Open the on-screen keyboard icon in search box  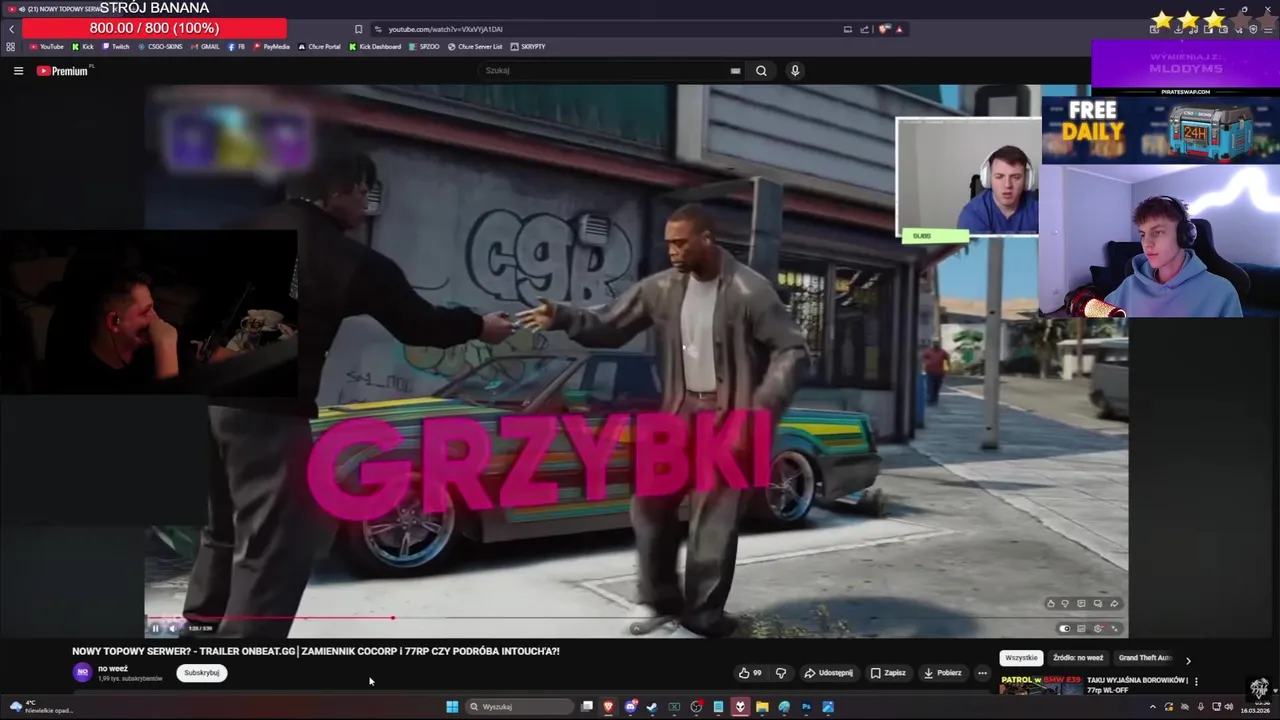pos(735,71)
